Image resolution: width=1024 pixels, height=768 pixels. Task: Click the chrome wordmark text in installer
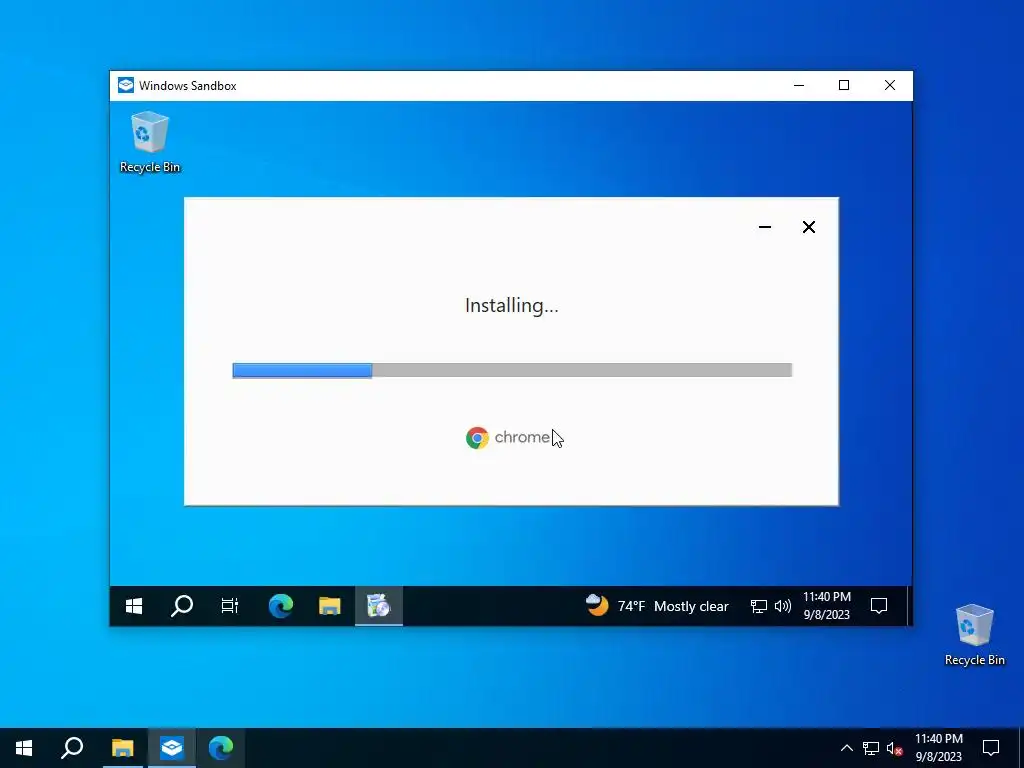point(522,437)
